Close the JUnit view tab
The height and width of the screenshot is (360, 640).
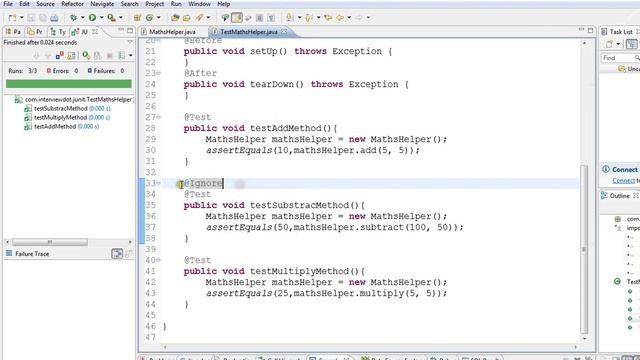coord(95,31)
